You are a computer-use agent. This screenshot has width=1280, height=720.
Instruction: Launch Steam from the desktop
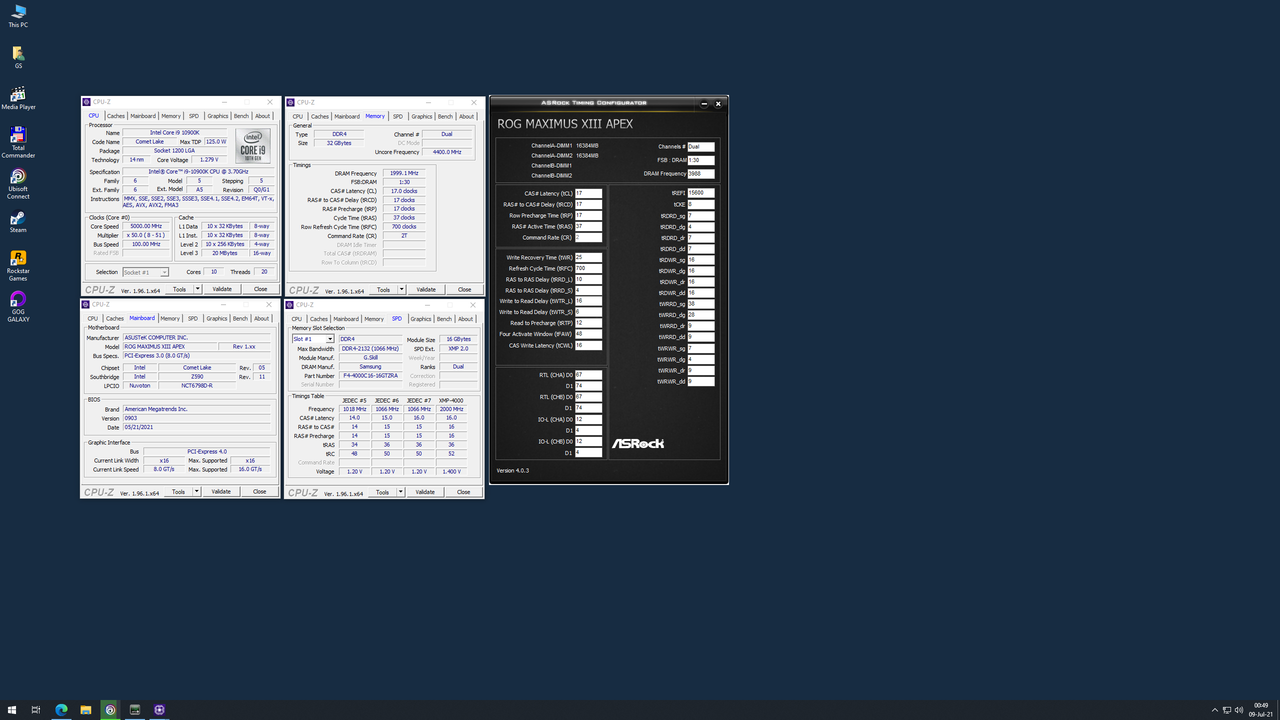pos(18,222)
